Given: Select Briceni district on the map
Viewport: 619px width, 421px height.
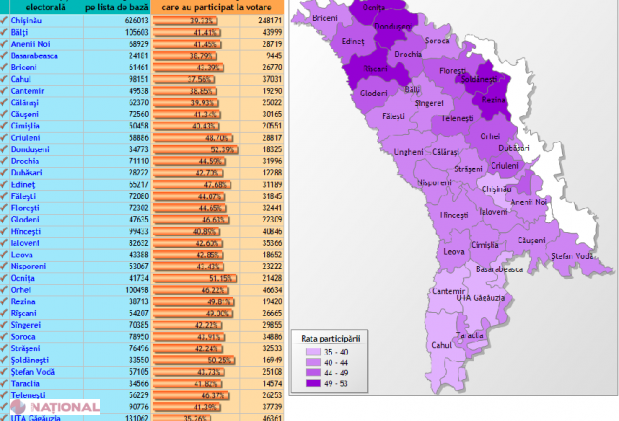Looking at the screenshot, I should (325, 19).
